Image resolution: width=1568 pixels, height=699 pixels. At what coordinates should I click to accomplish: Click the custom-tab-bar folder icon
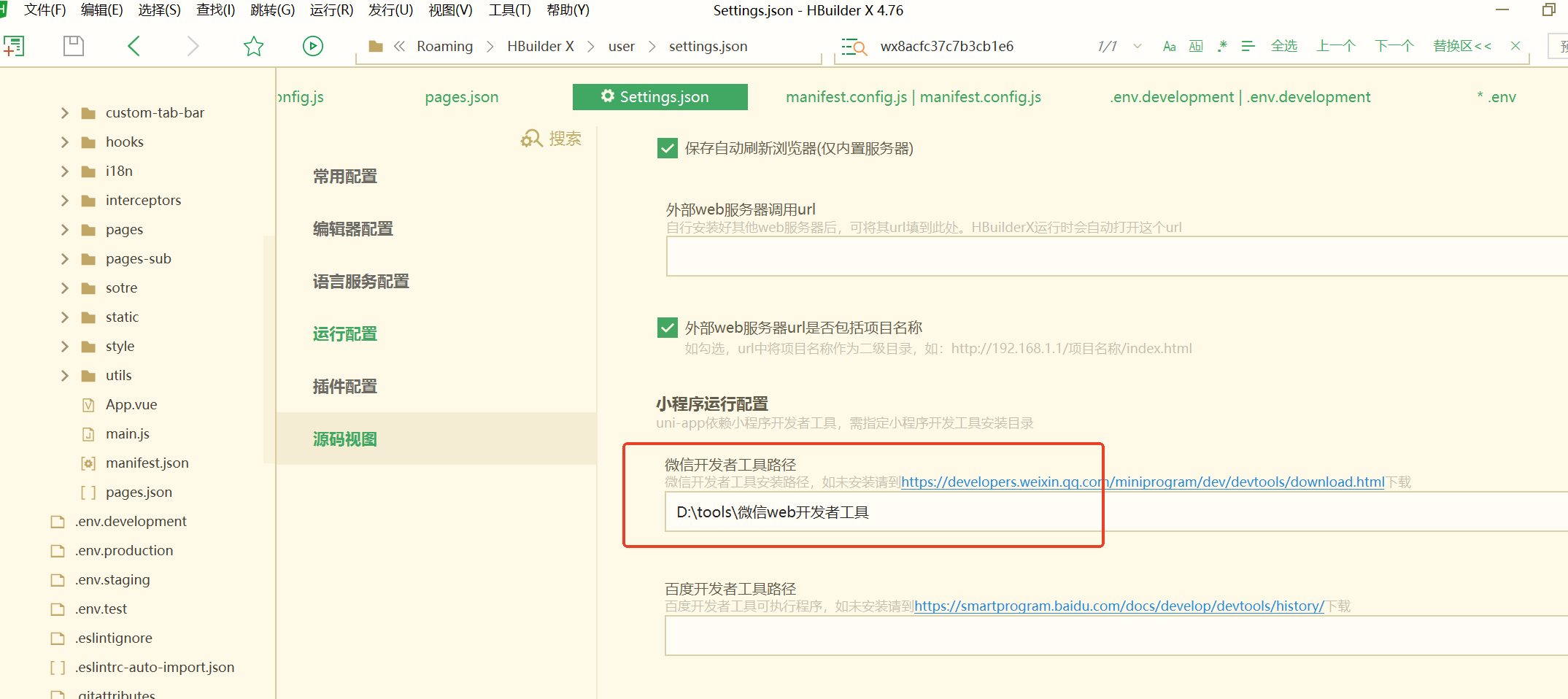88,113
